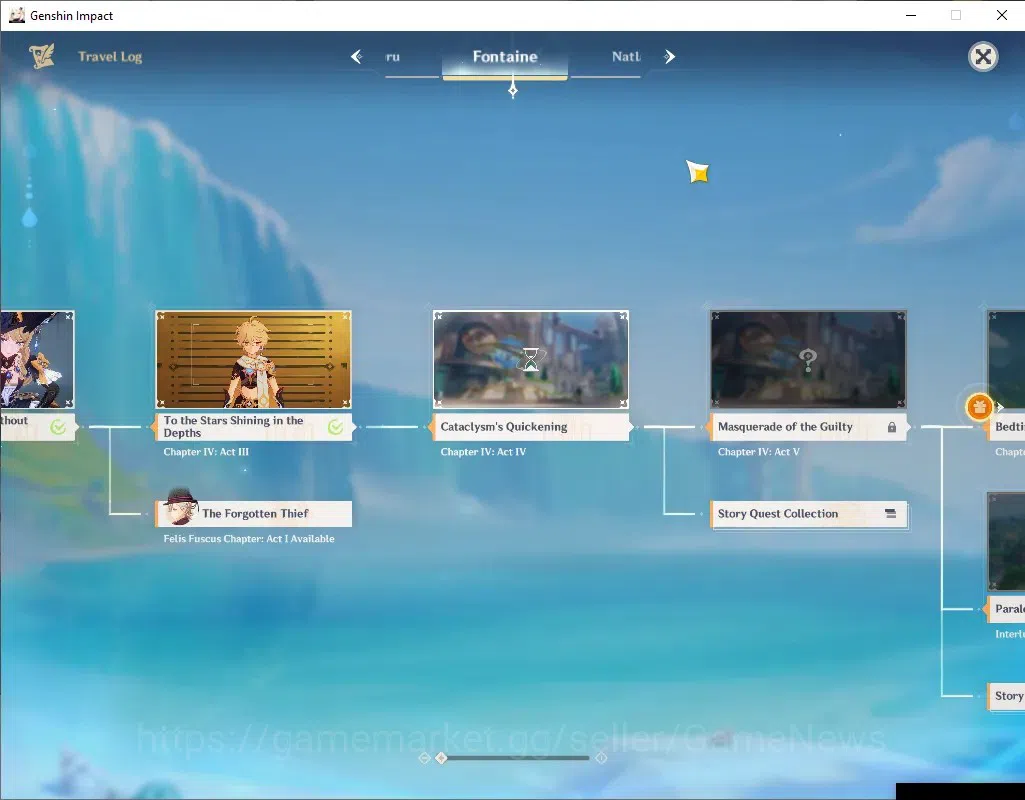Click the green checkmark on the leftmost quest
This screenshot has width=1025, height=800.
point(58,427)
